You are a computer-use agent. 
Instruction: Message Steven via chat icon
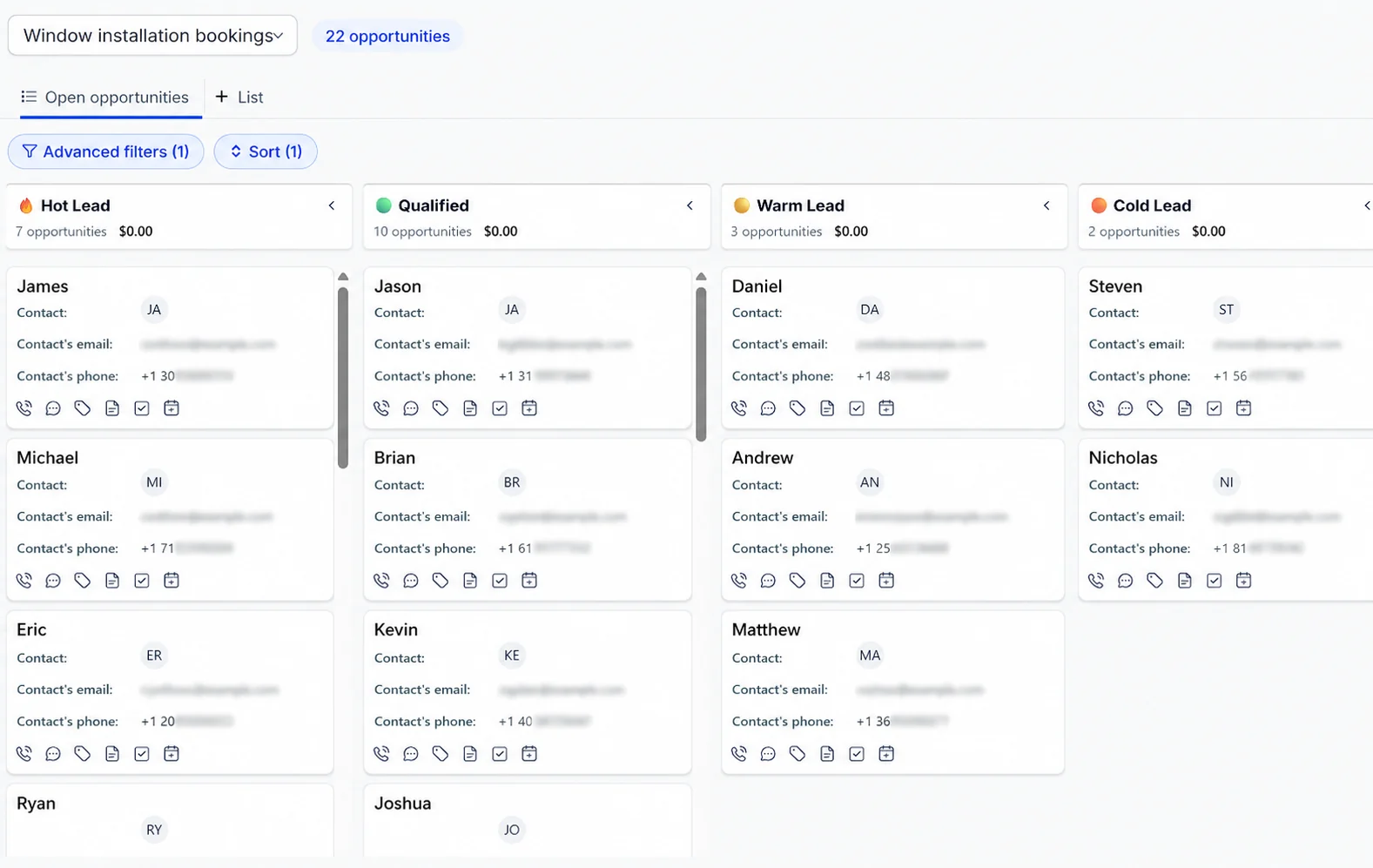(1126, 408)
